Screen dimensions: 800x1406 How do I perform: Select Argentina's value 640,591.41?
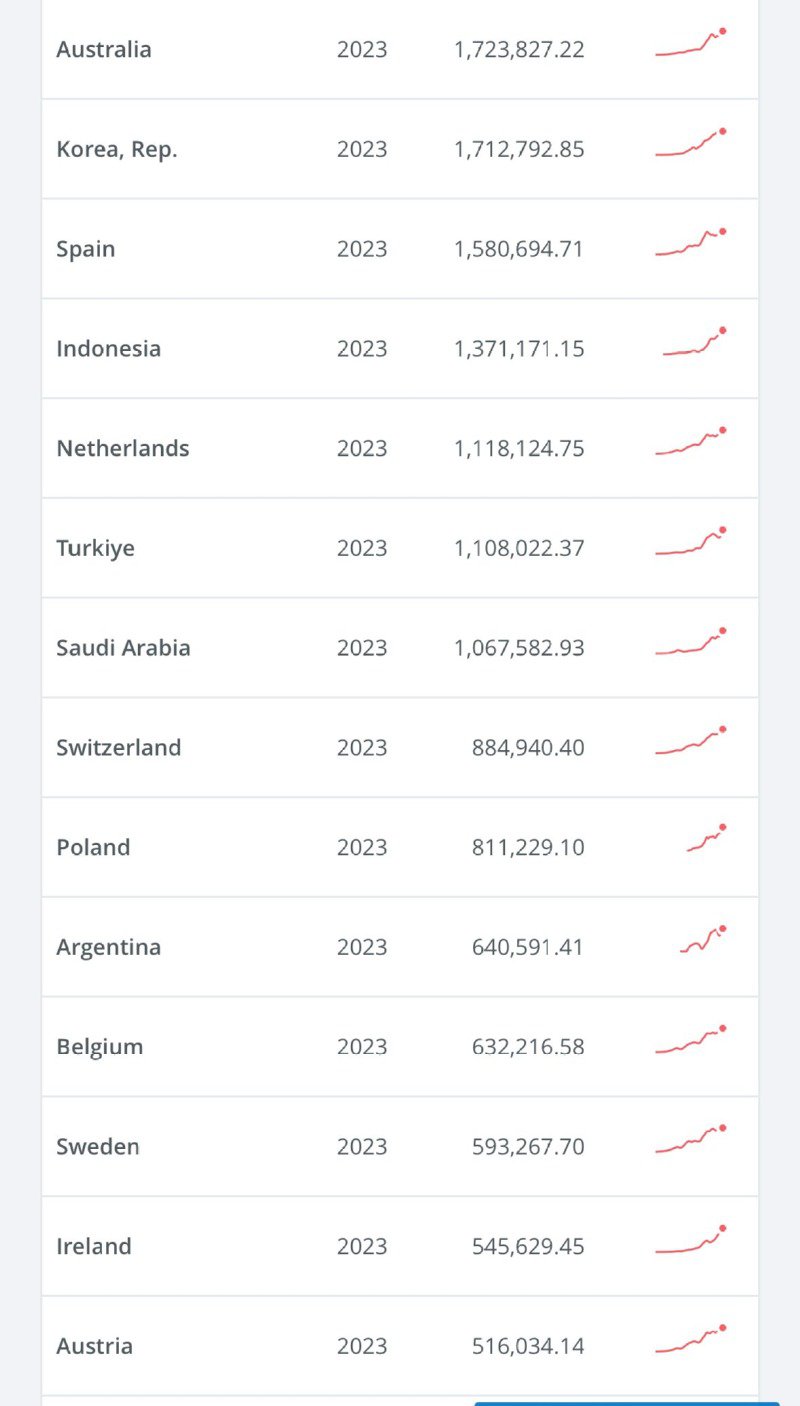[527, 947]
